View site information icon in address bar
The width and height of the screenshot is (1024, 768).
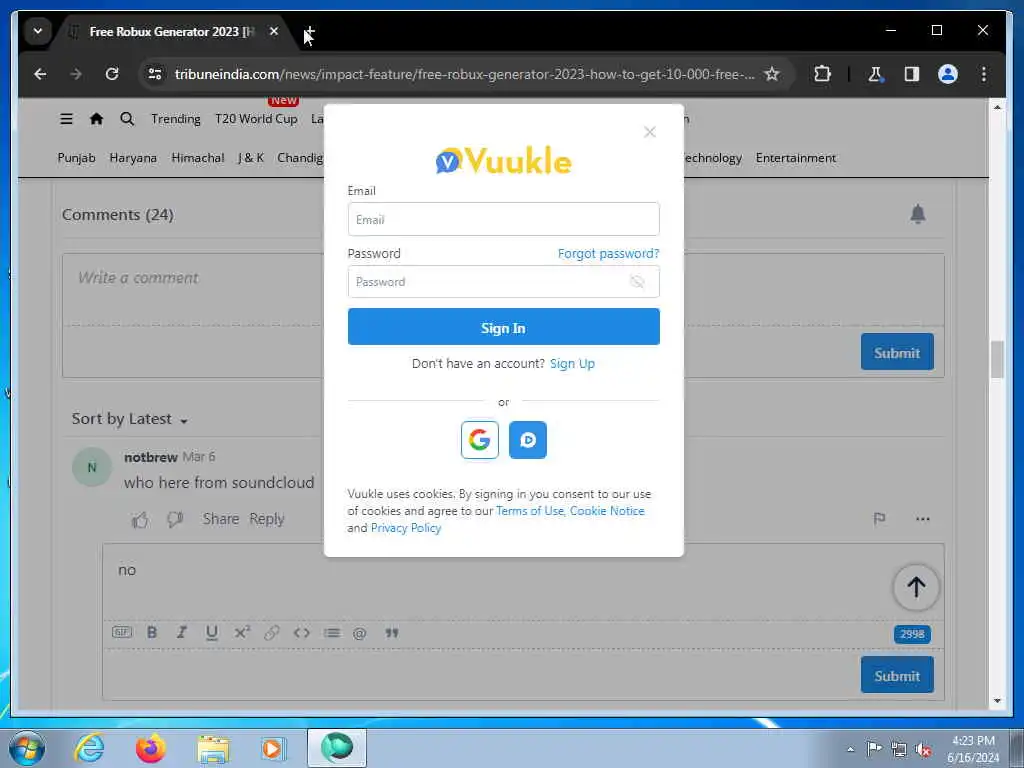click(155, 74)
